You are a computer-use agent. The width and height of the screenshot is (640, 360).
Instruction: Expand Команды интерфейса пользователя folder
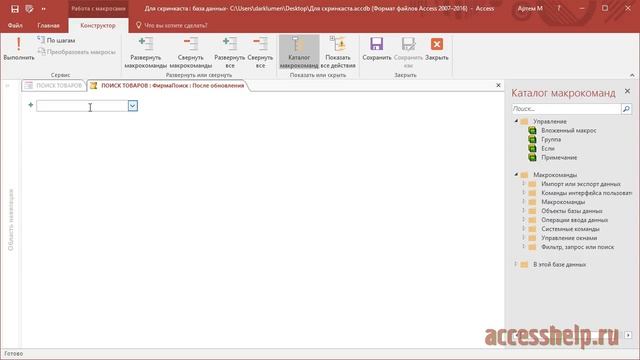tap(524, 193)
